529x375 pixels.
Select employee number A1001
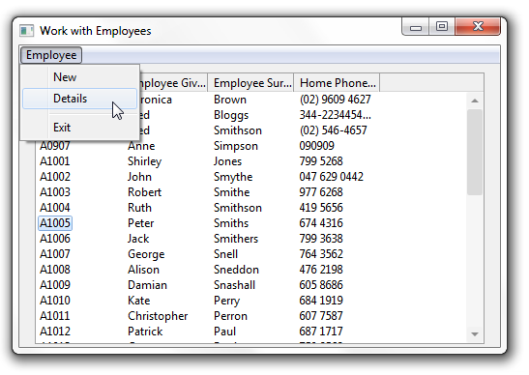pos(55,161)
